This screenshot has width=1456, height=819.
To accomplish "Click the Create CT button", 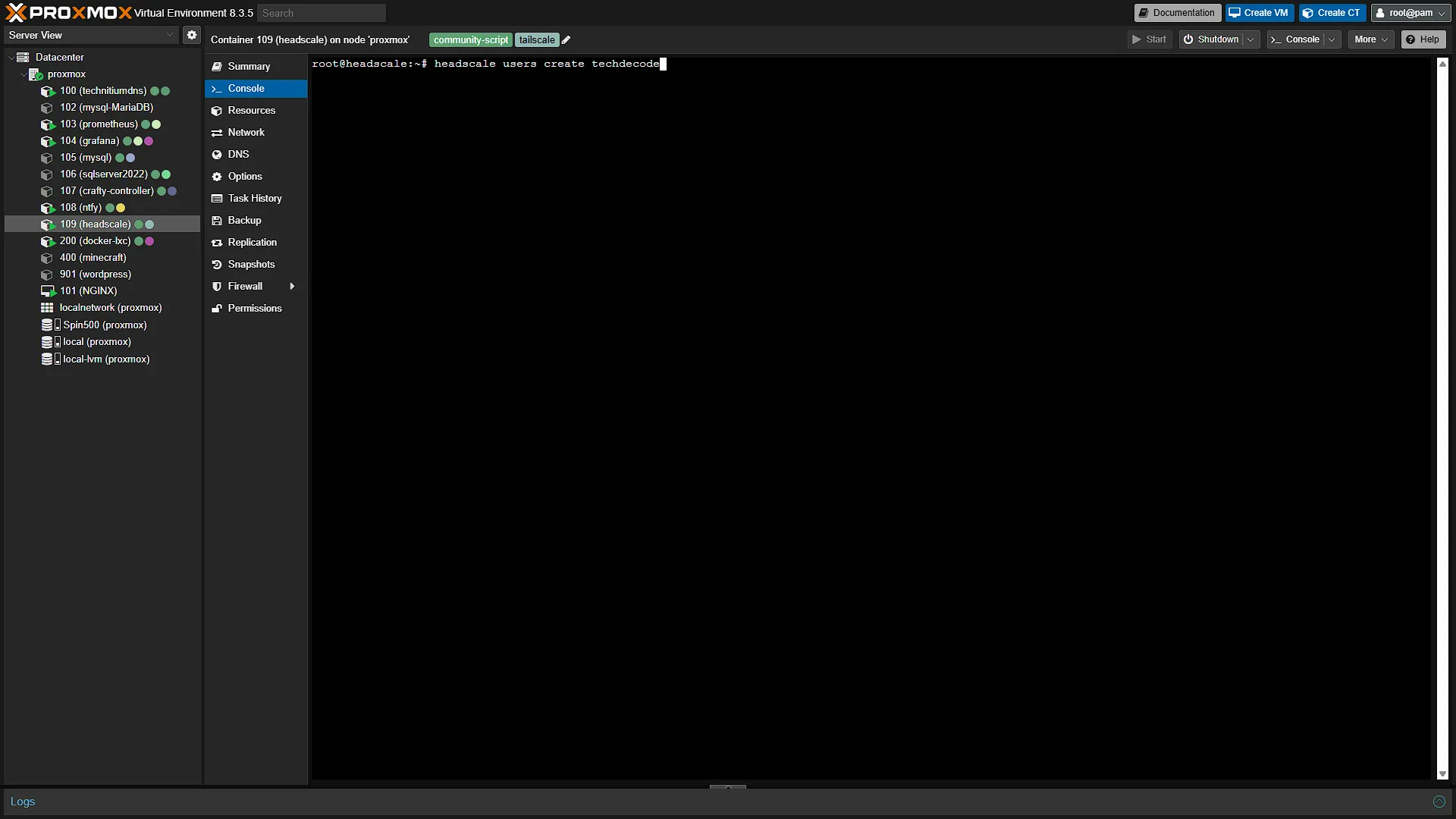I will click(x=1332, y=13).
